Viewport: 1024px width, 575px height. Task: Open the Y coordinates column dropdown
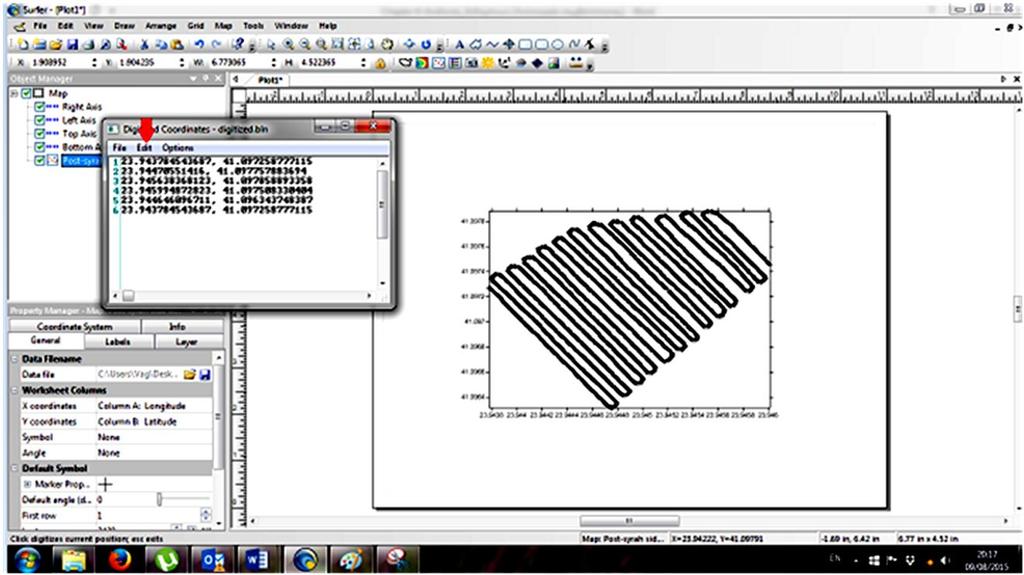click(x=154, y=421)
